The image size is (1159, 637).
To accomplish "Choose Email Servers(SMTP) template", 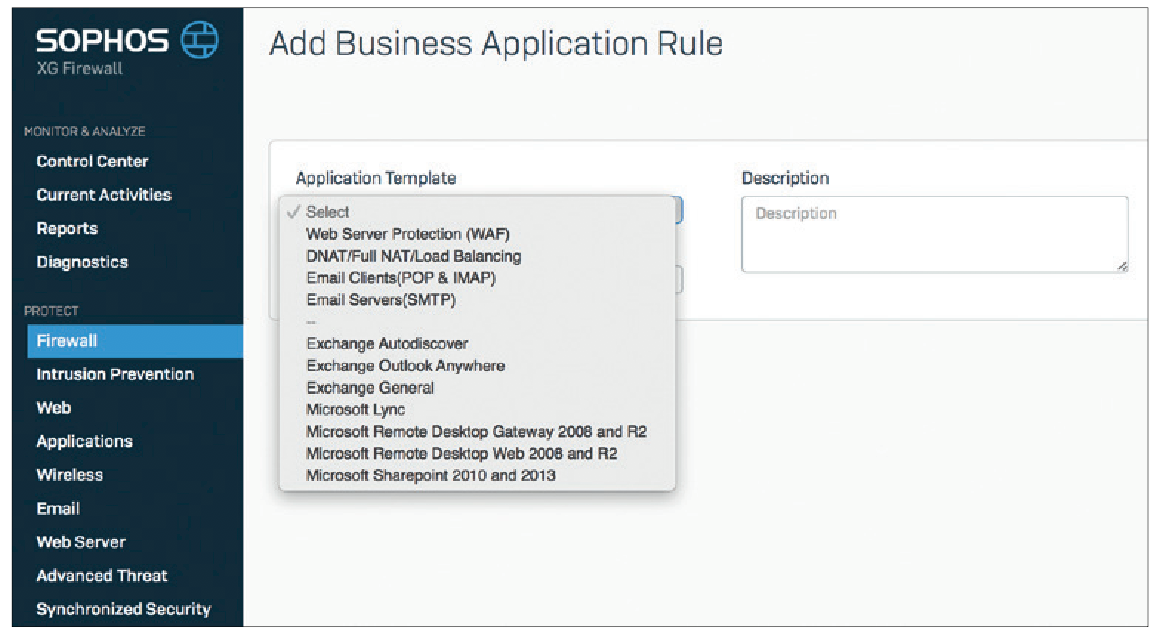I will (477, 300).
